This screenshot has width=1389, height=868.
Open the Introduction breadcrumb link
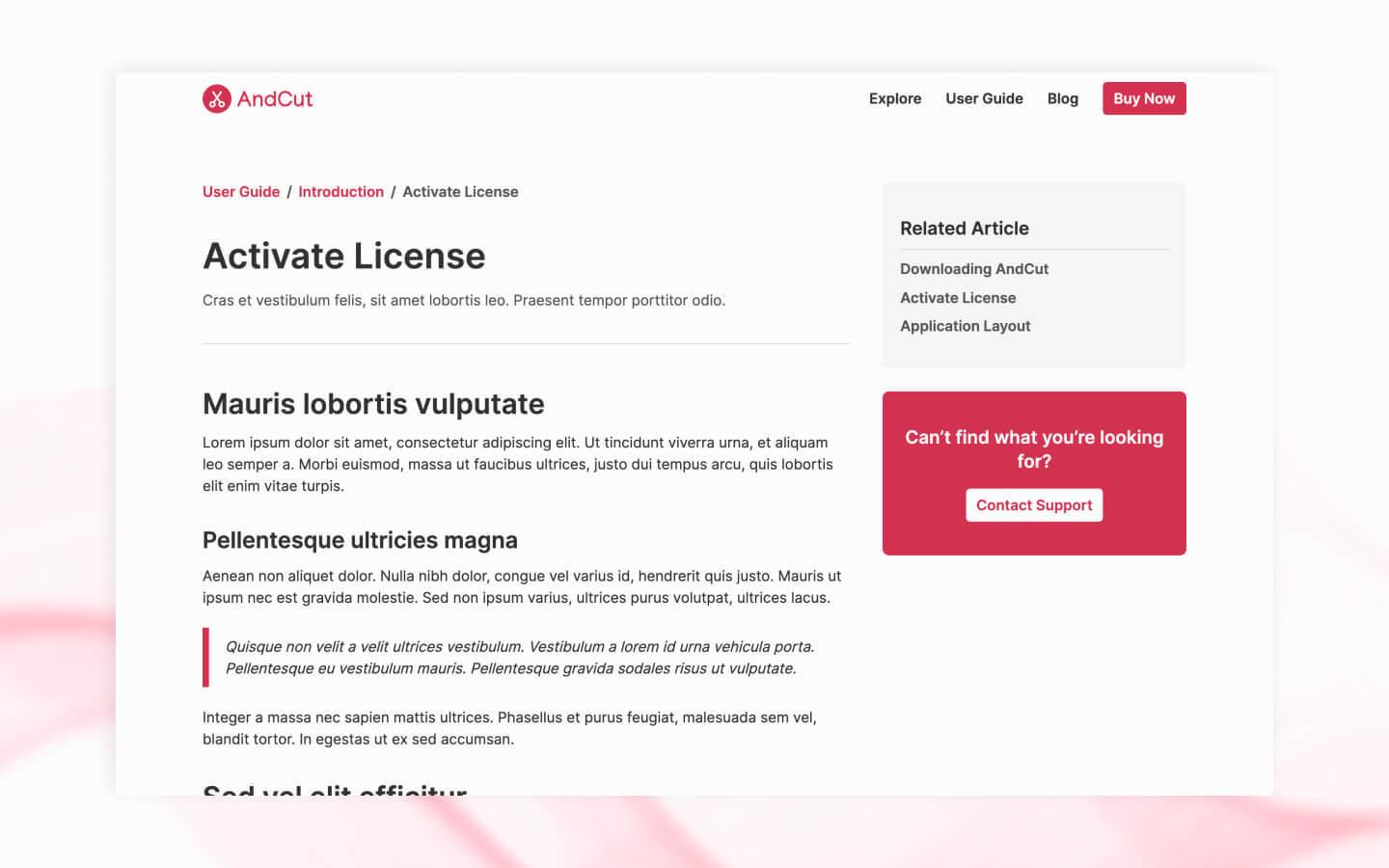click(340, 192)
